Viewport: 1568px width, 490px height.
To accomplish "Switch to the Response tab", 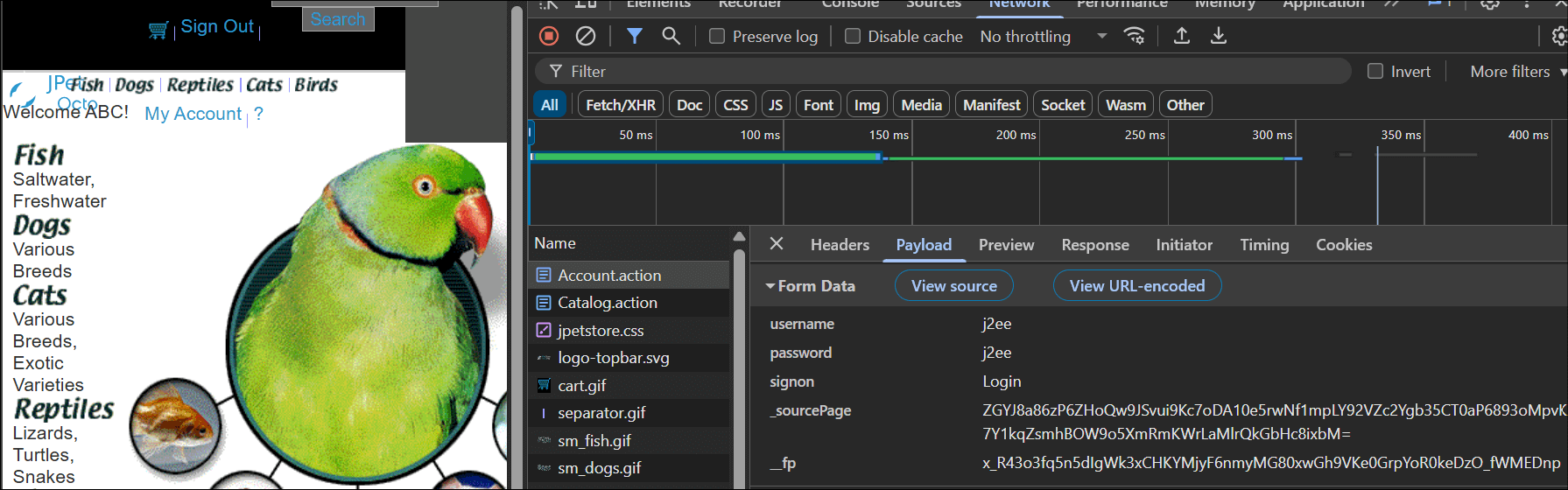I will click(x=1095, y=245).
